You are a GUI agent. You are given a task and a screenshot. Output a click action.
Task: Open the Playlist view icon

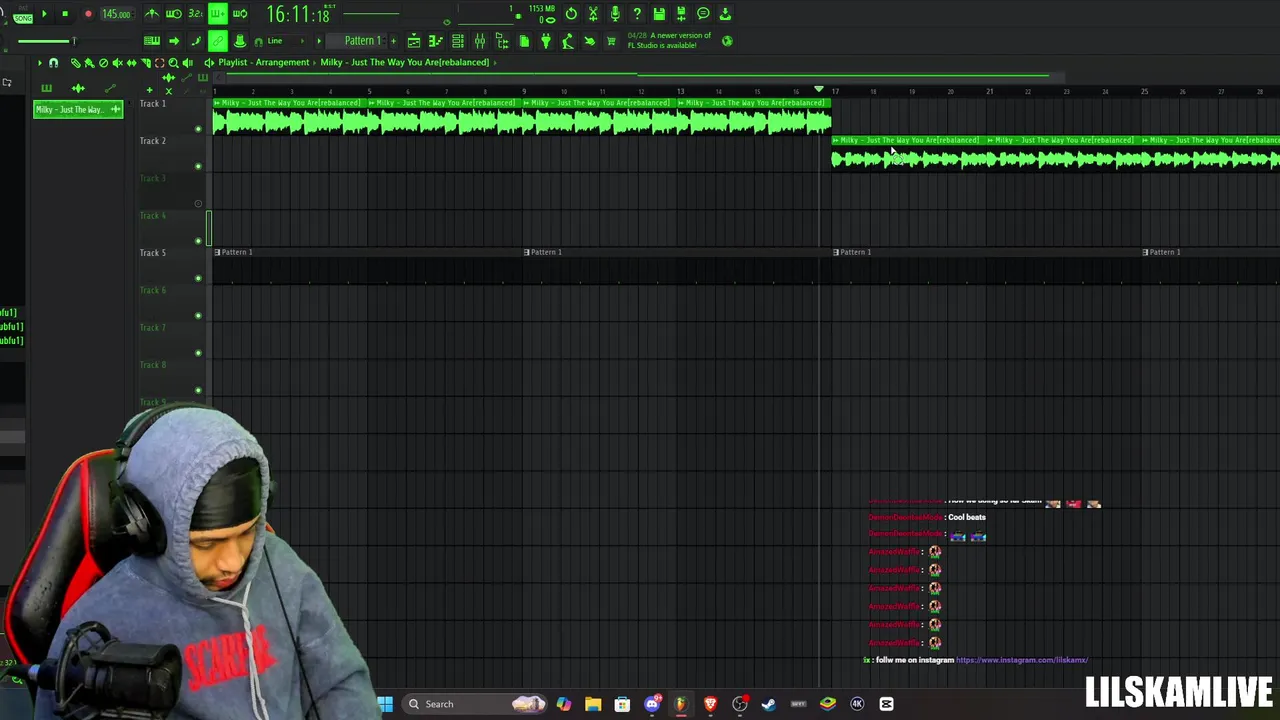click(414, 41)
